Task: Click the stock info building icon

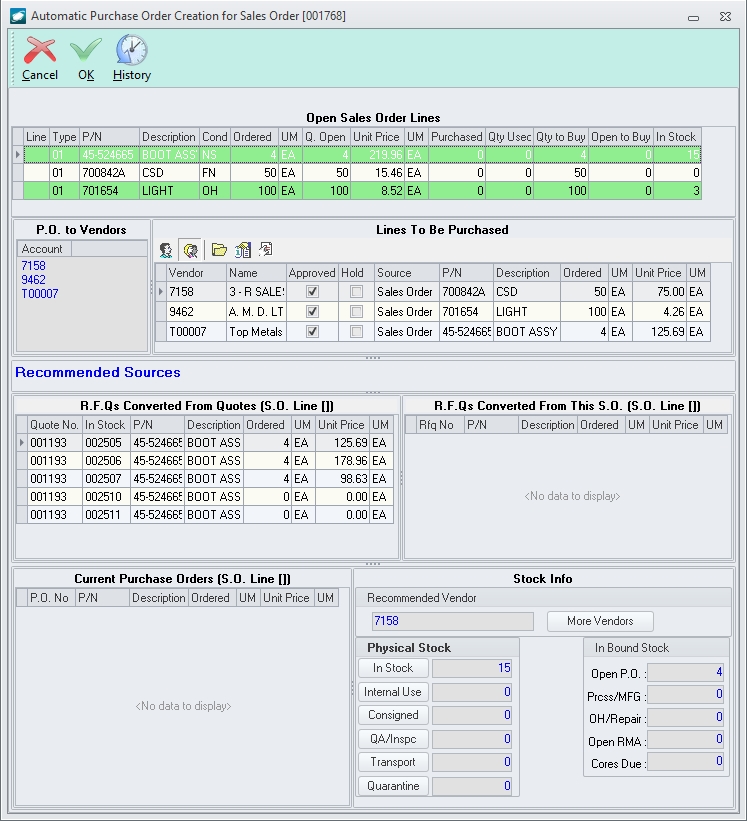Action: [242, 250]
